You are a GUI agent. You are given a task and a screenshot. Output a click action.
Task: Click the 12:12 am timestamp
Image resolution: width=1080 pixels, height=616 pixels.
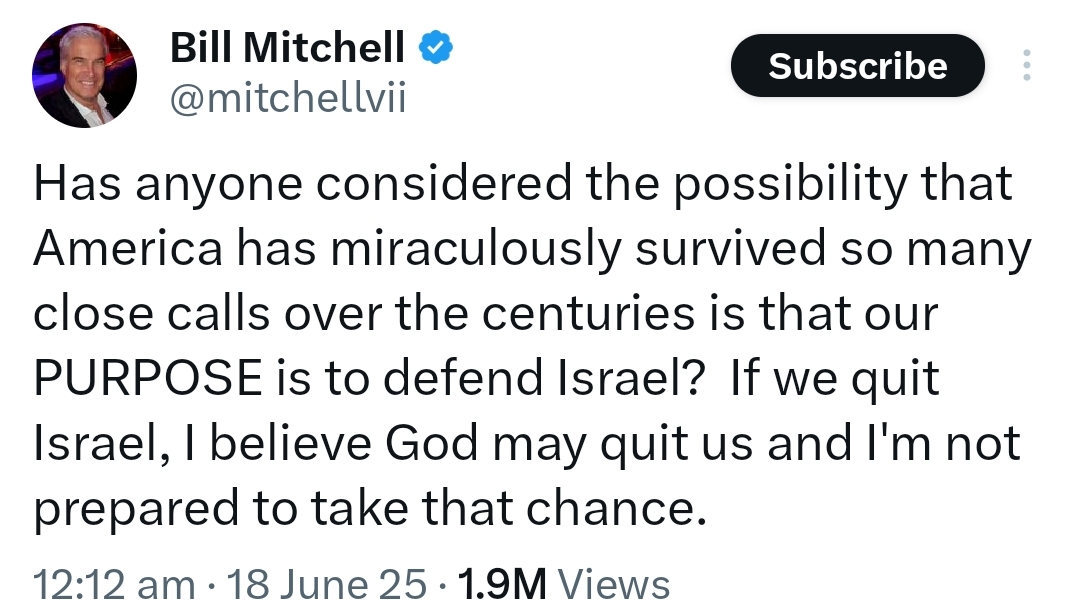point(113,584)
